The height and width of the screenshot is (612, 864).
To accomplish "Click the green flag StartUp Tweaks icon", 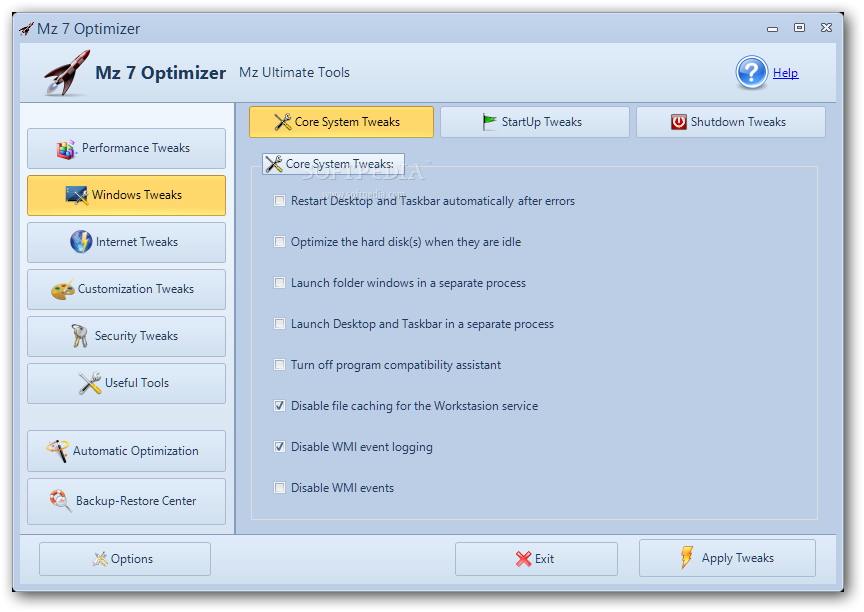I will (x=489, y=122).
